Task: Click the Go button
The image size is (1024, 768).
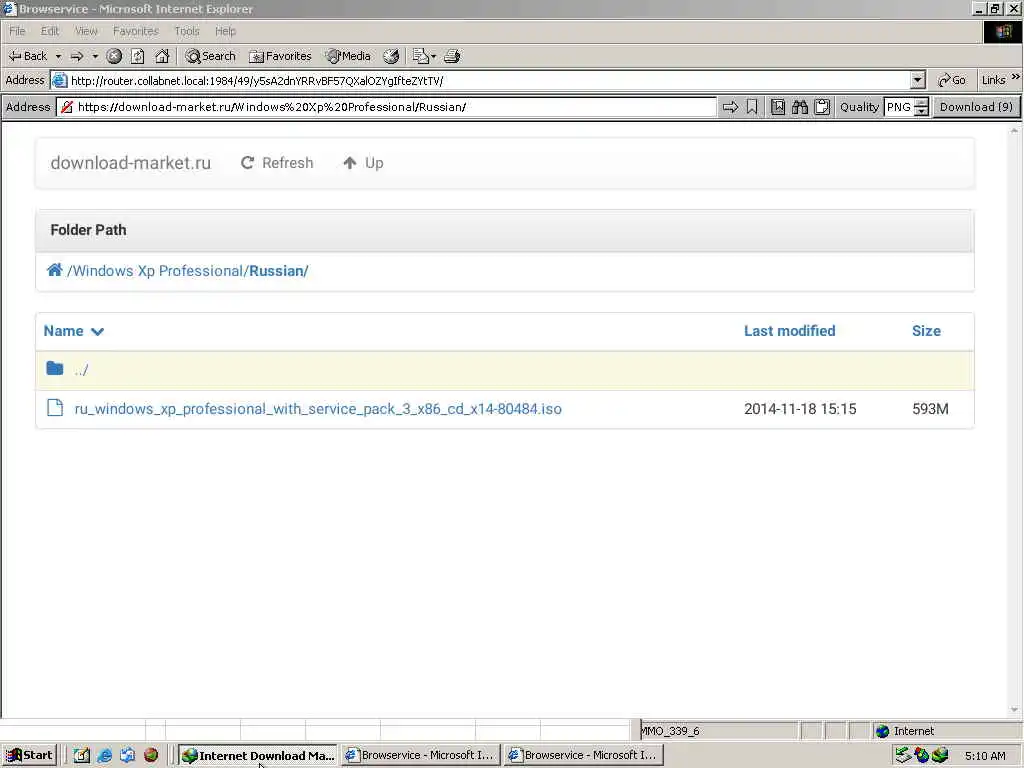Action: point(952,80)
